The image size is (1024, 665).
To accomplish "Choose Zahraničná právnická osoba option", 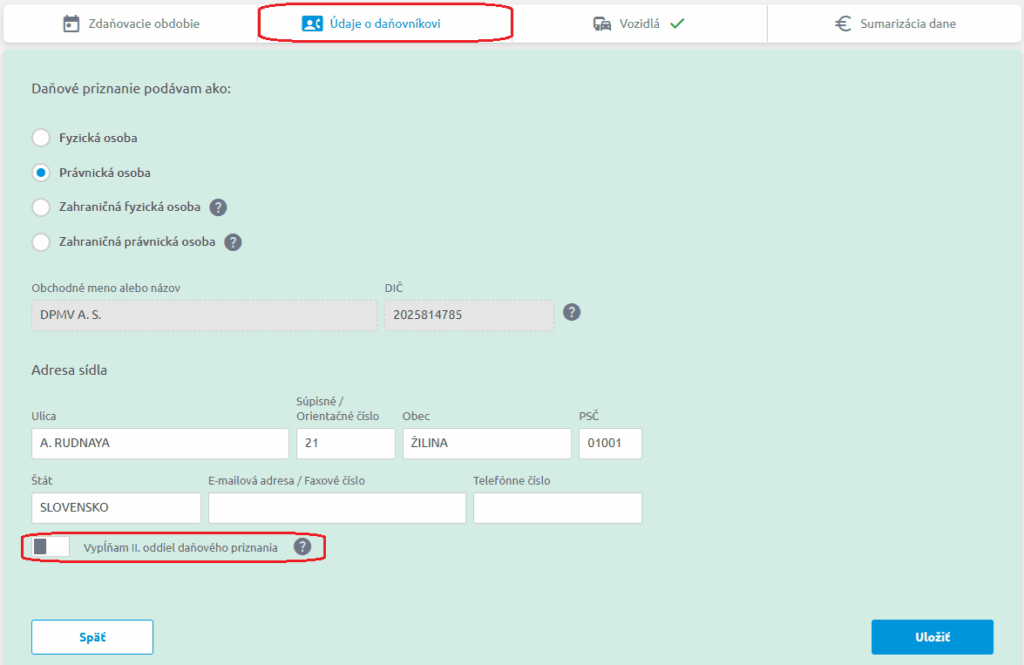I will [41, 242].
